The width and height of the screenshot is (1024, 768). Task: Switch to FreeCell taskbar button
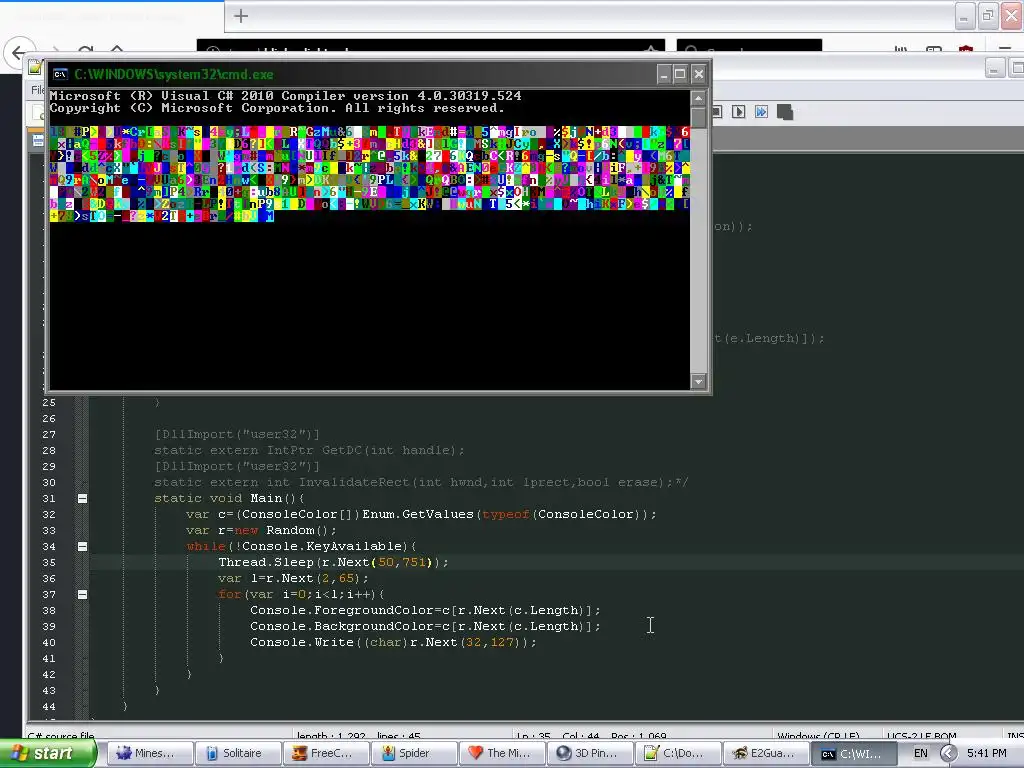[x=327, y=754]
